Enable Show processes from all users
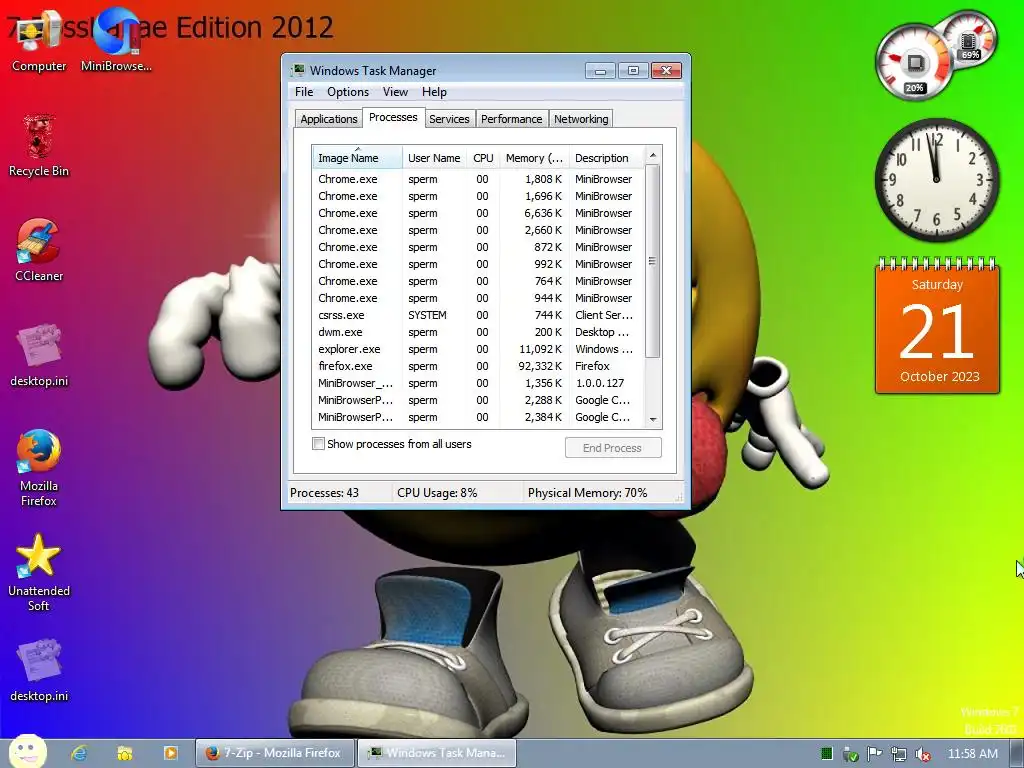The image size is (1024, 768). click(x=318, y=444)
